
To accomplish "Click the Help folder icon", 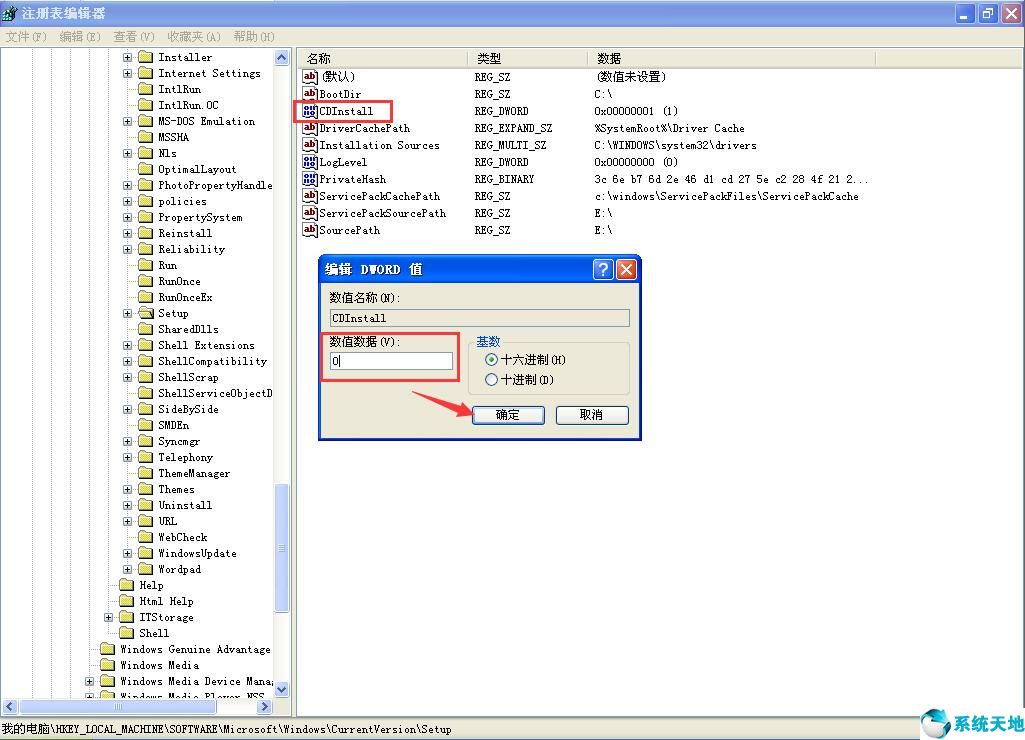I will [127, 585].
